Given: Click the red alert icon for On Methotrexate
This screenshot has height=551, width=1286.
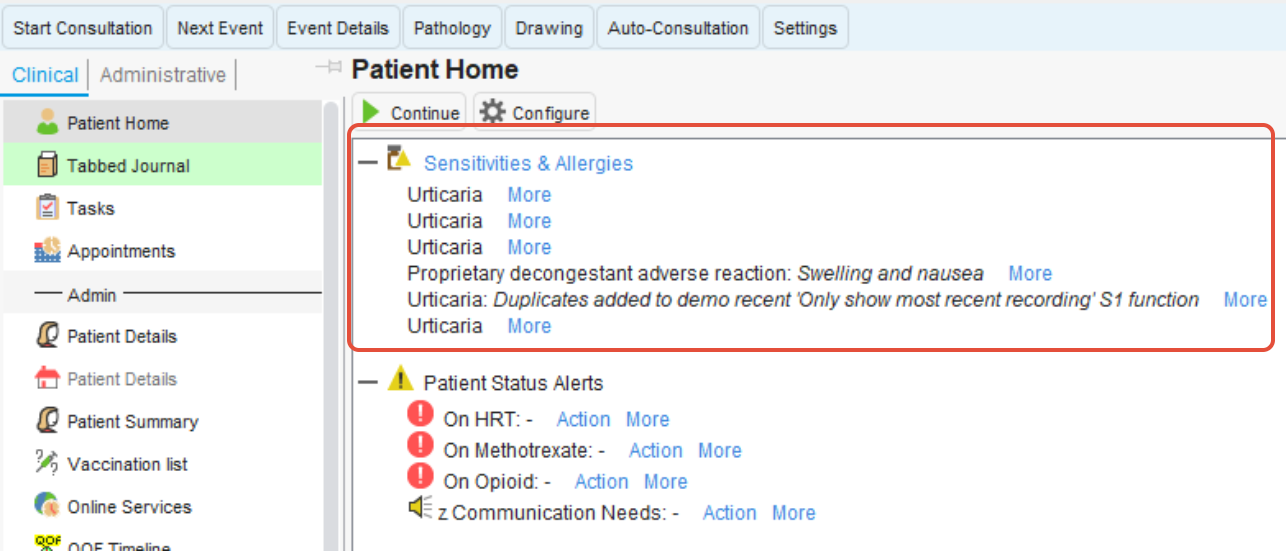Looking at the screenshot, I should coord(421,445).
